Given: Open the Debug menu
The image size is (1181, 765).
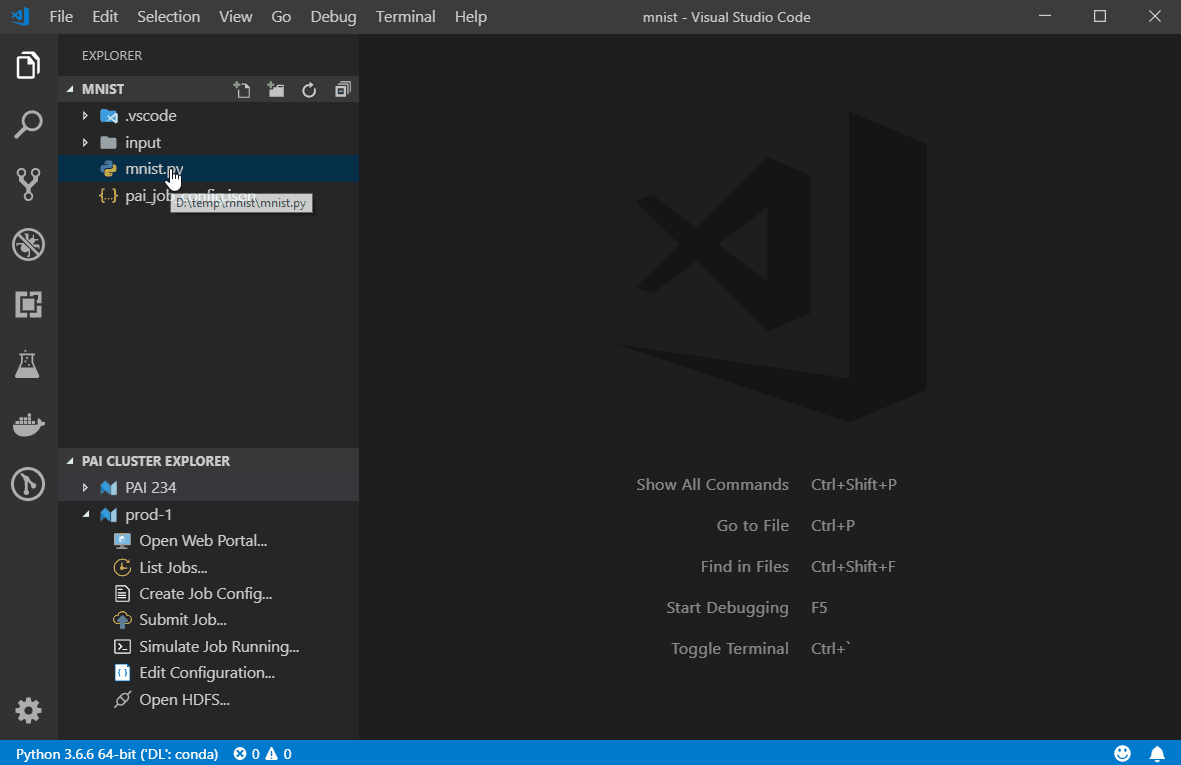Looking at the screenshot, I should (x=334, y=17).
